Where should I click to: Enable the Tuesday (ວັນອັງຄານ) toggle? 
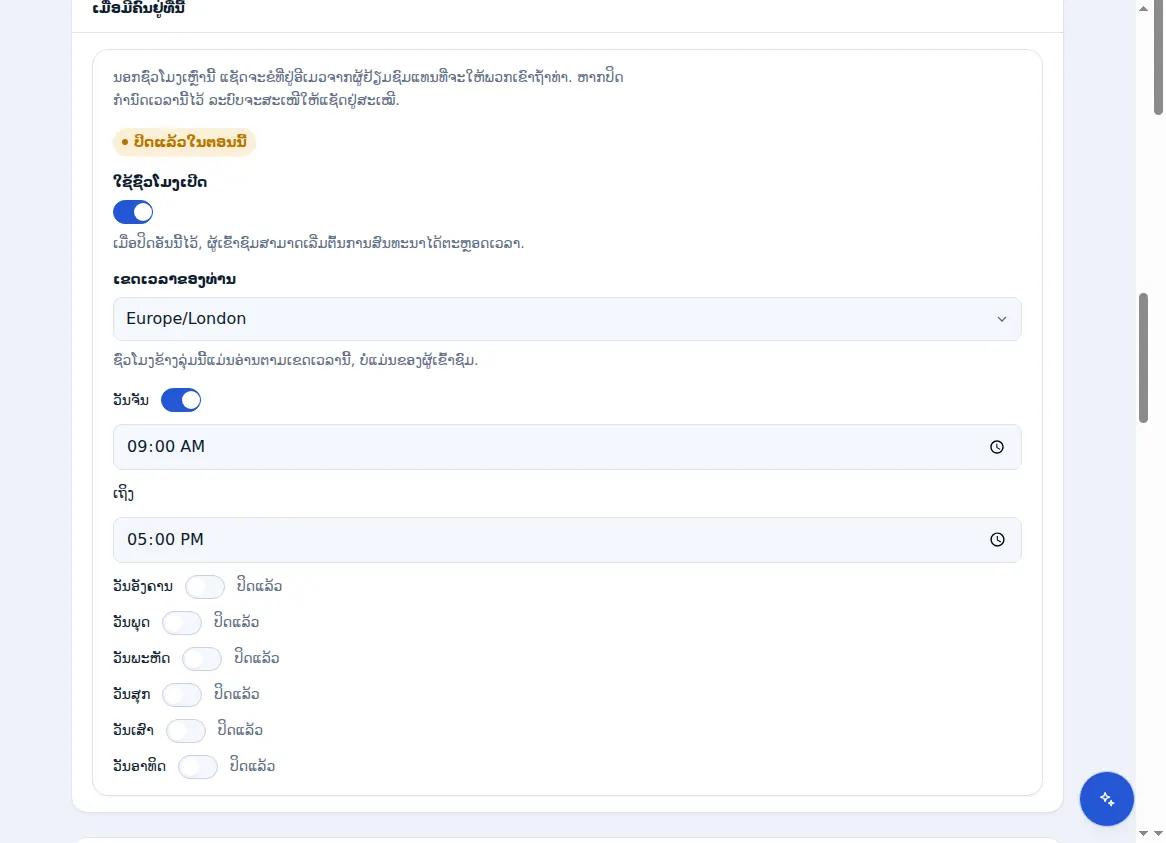pyautogui.click(x=204, y=587)
